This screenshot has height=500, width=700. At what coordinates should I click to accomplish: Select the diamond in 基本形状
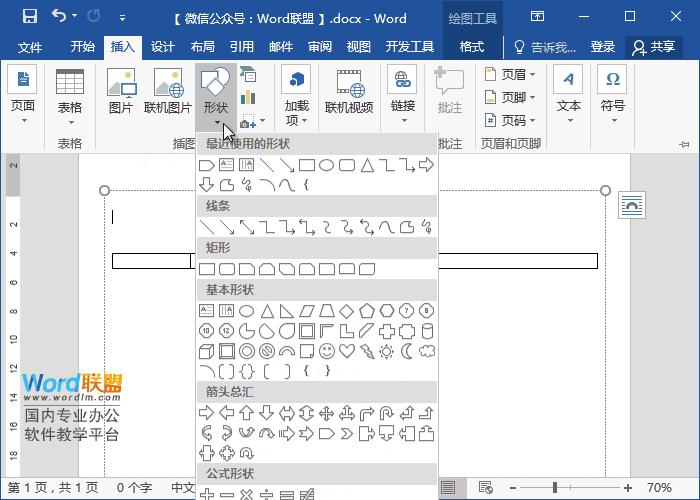pyautogui.click(x=346, y=311)
